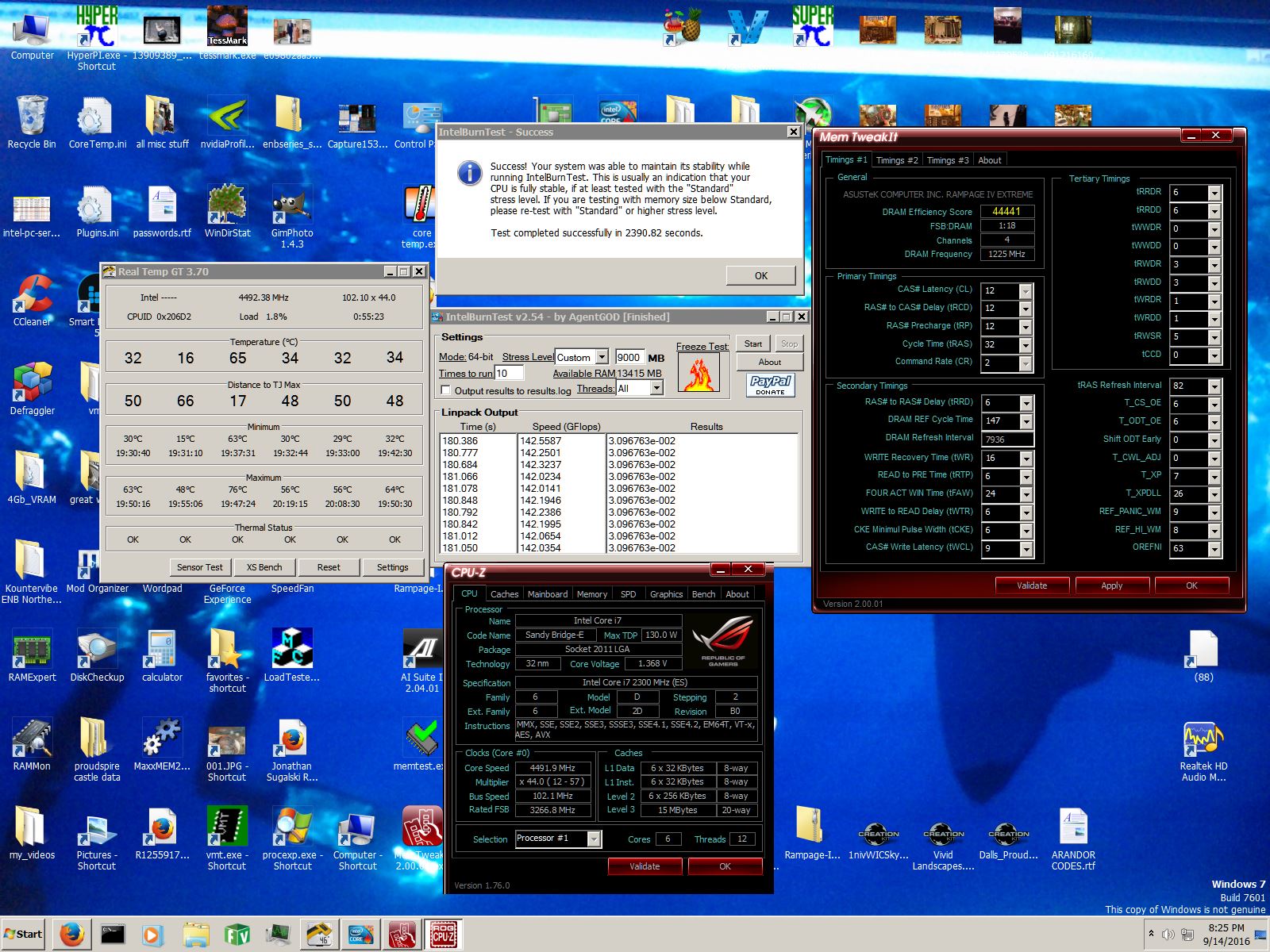
Task: Open the Caches tab in CPU-Z
Action: (x=504, y=594)
